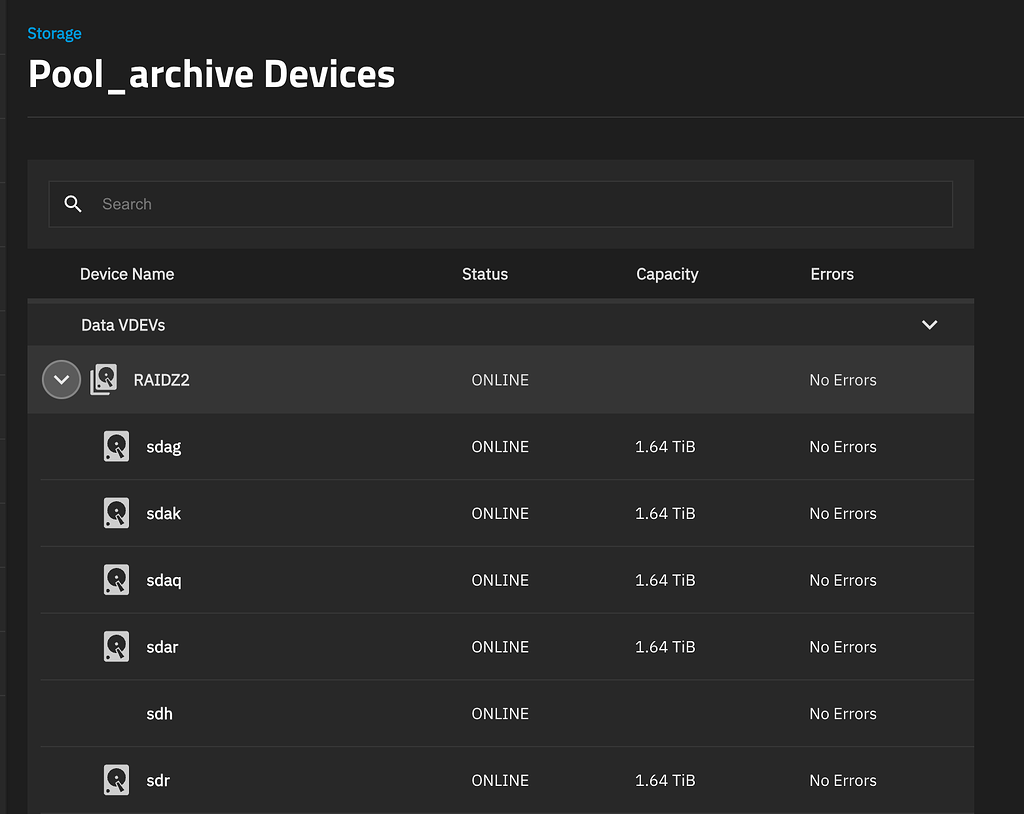Click the Status column header
The width and height of the screenshot is (1024, 814).
pos(484,273)
